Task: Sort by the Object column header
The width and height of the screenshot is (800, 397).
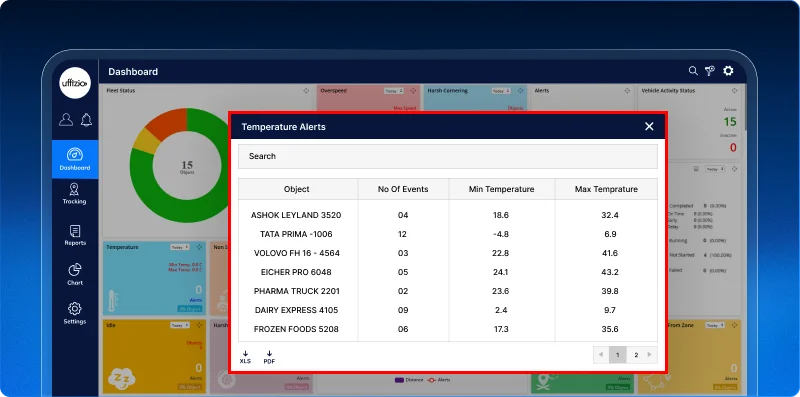Action: (297, 189)
